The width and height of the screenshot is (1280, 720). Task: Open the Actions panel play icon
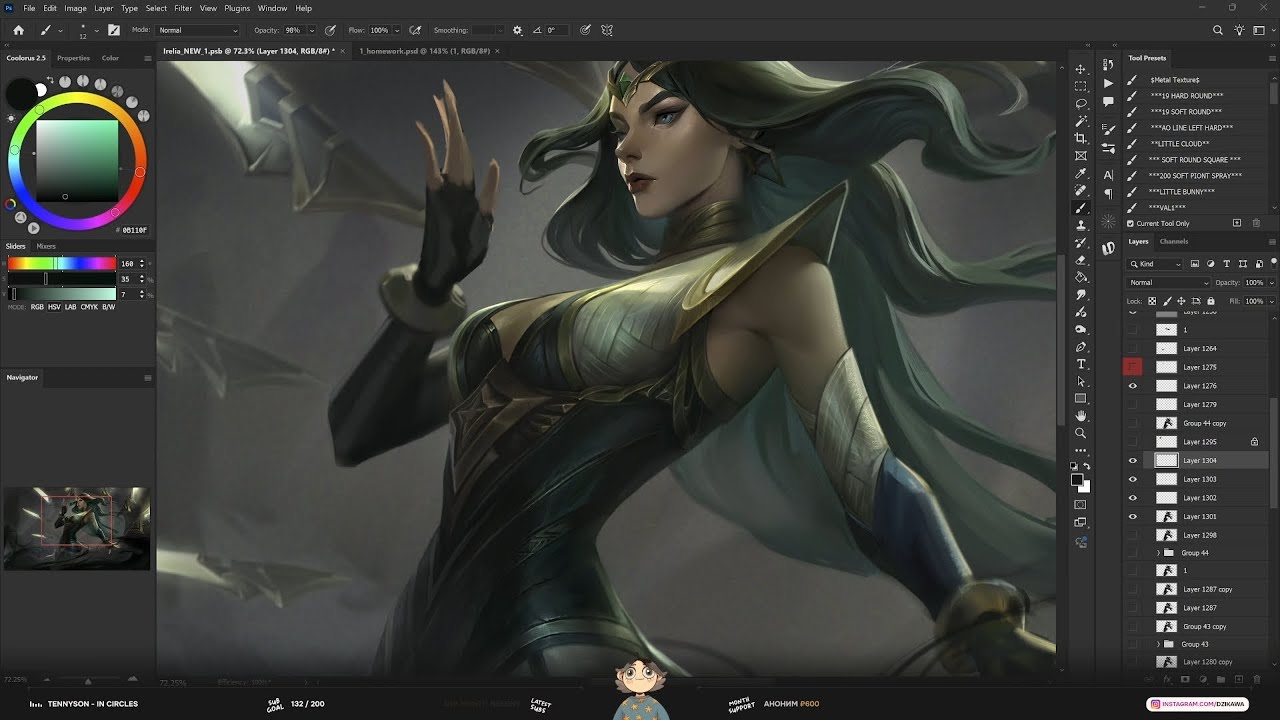1108,83
